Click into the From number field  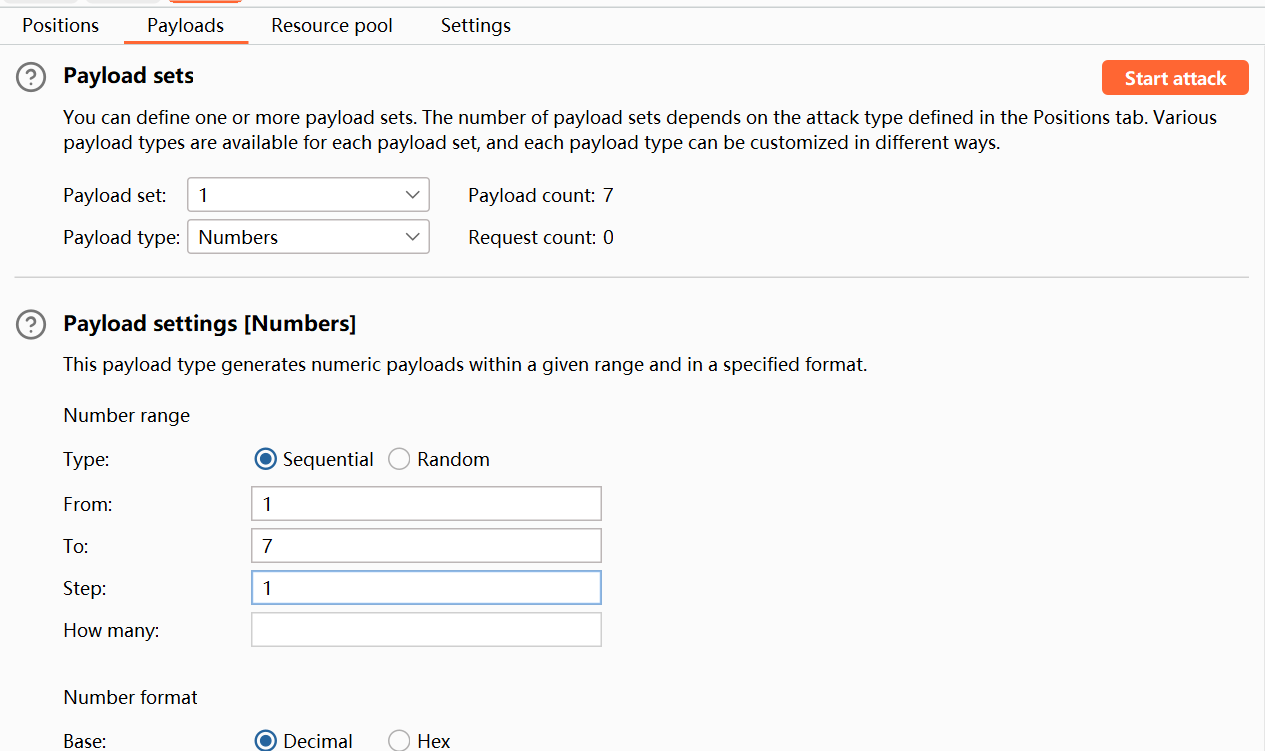(426, 504)
